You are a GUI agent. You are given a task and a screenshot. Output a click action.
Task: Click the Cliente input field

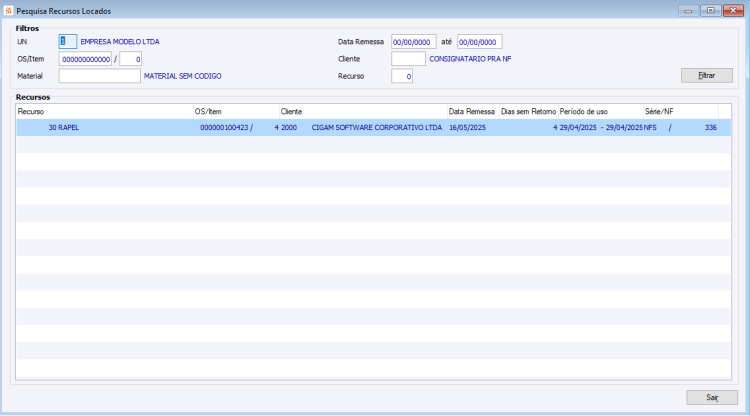[x=408, y=59]
